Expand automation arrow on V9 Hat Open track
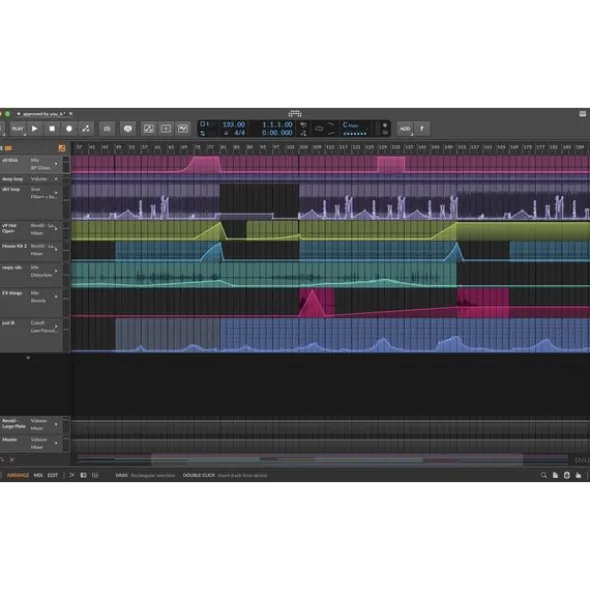The width and height of the screenshot is (590, 591). 56,229
